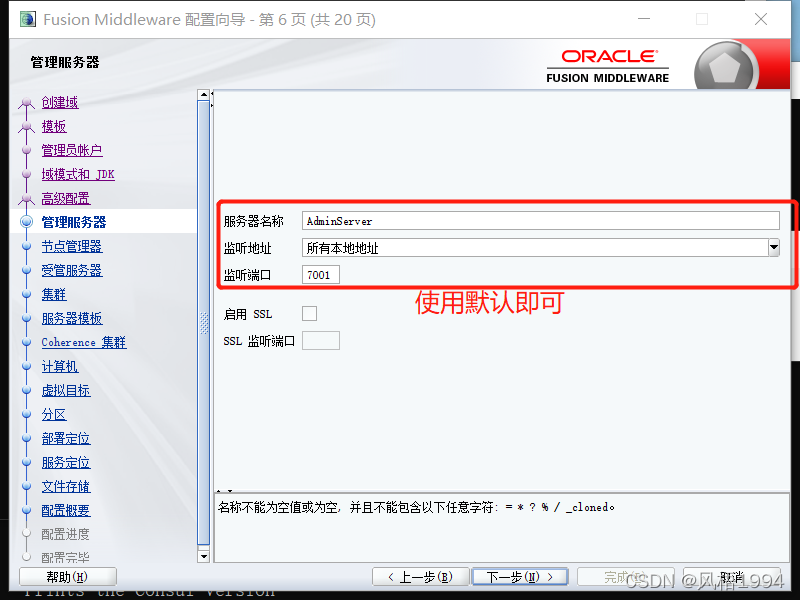Click the navigation panel scroll-up arrow

click(x=204, y=95)
